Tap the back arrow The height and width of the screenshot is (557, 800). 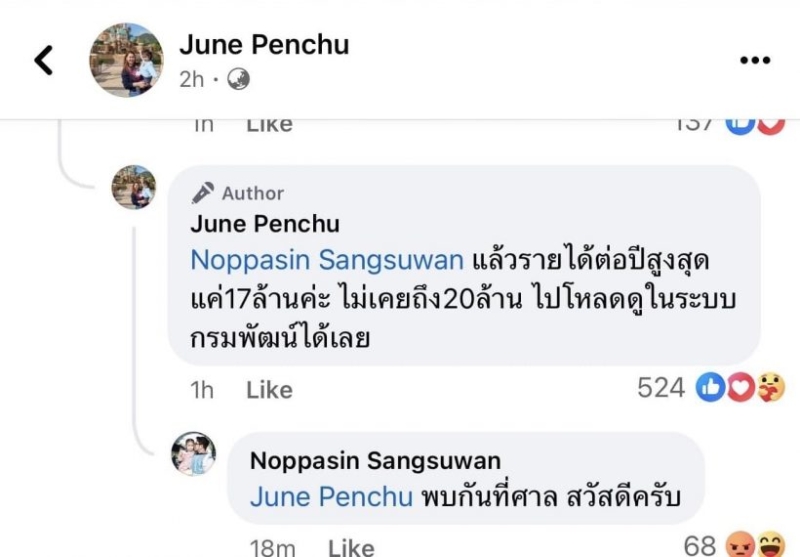click(43, 60)
